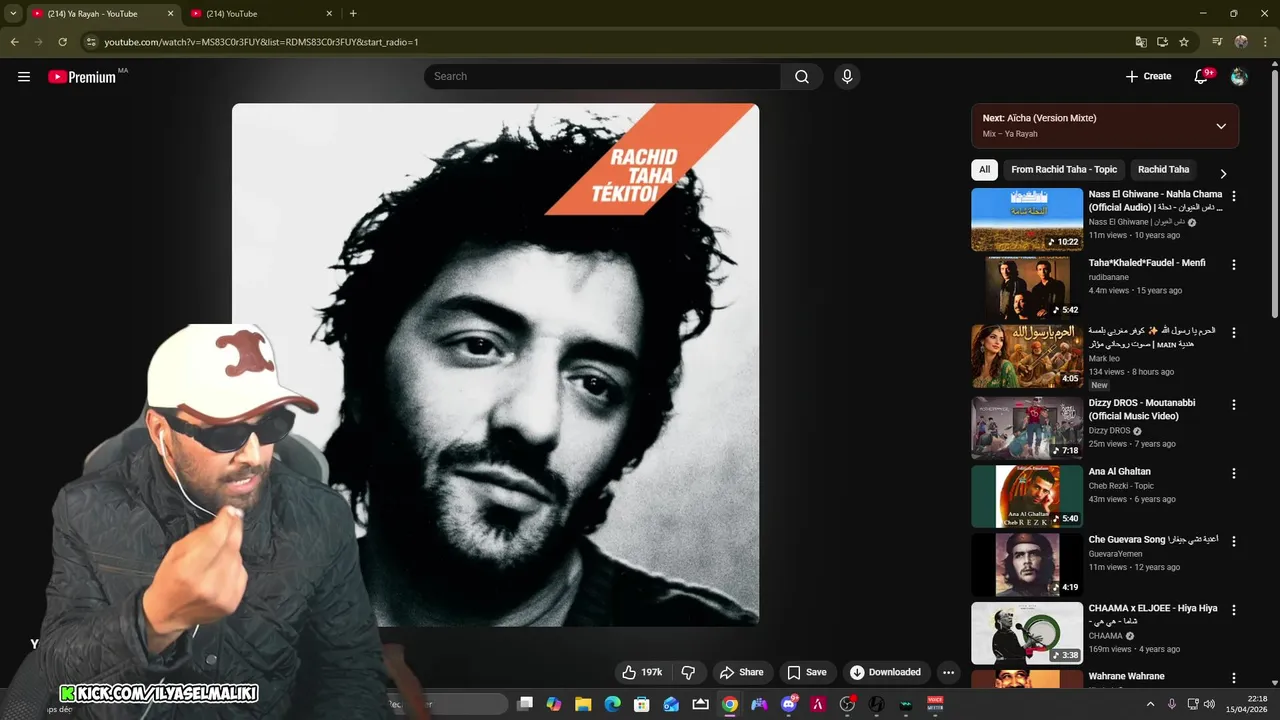Close the Ya Rayah - YouTube tab
The height and width of the screenshot is (720, 1280).
pyautogui.click(x=170, y=14)
